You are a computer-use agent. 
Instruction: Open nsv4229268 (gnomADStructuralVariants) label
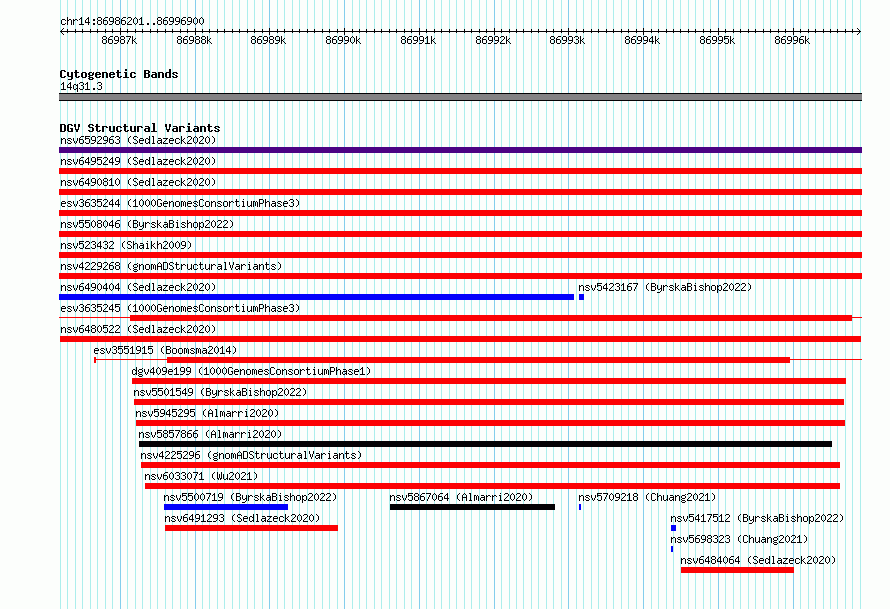click(171, 266)
